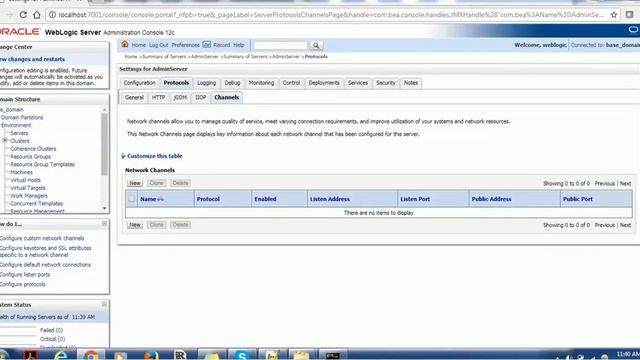
Task: Click the Name column sort icon
Action: 160,199
